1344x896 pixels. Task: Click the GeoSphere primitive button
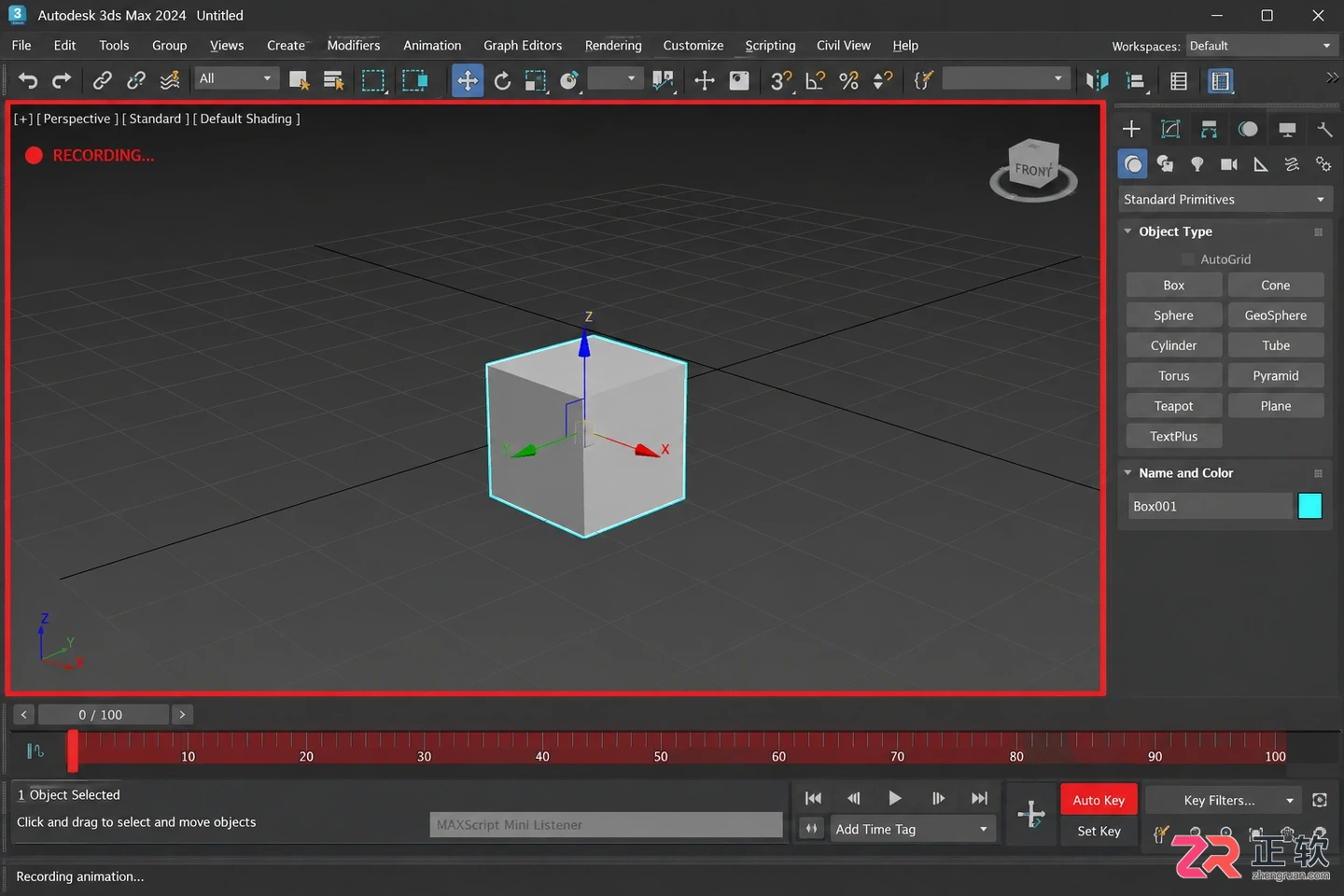[x=1275, y=315]
